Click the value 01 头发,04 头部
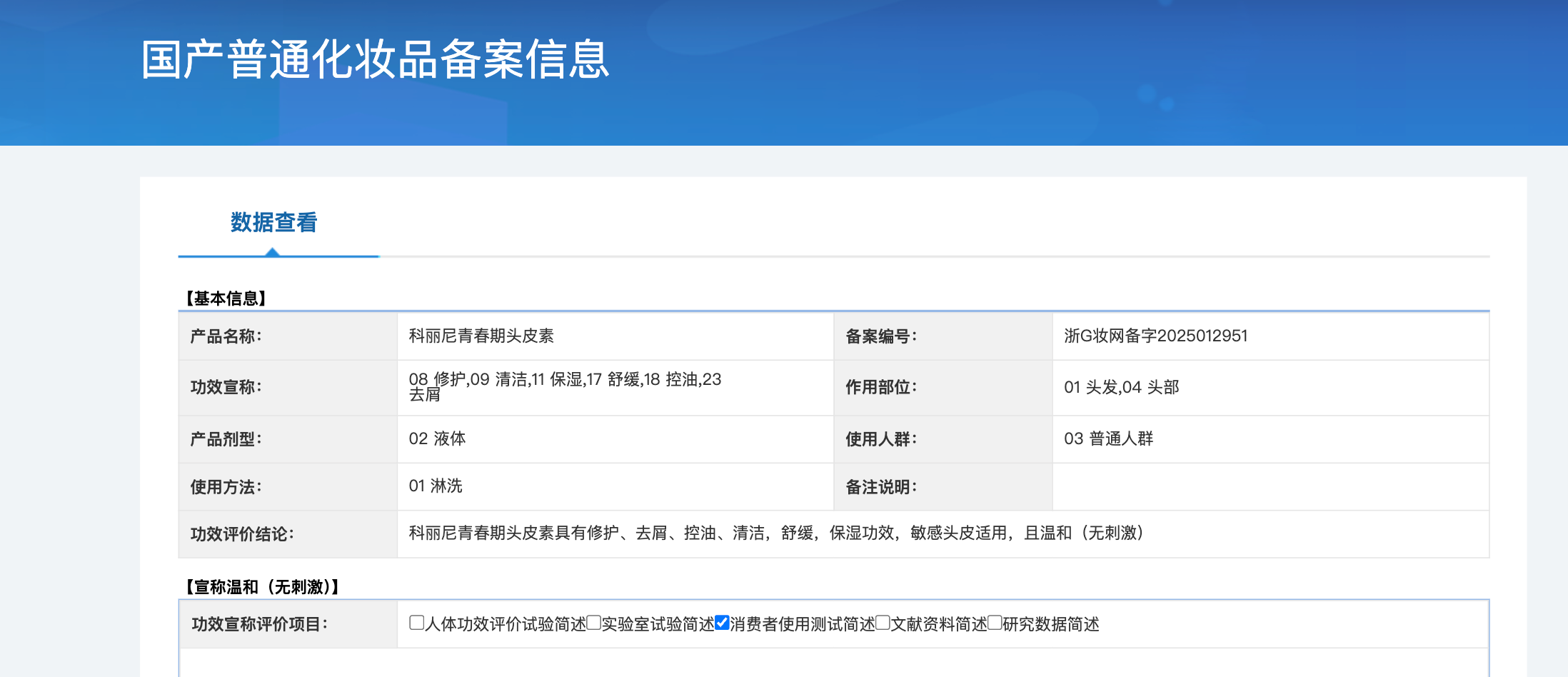Image resolution: width=1568 pixels, height=677 pixels. coord(1121,387)
